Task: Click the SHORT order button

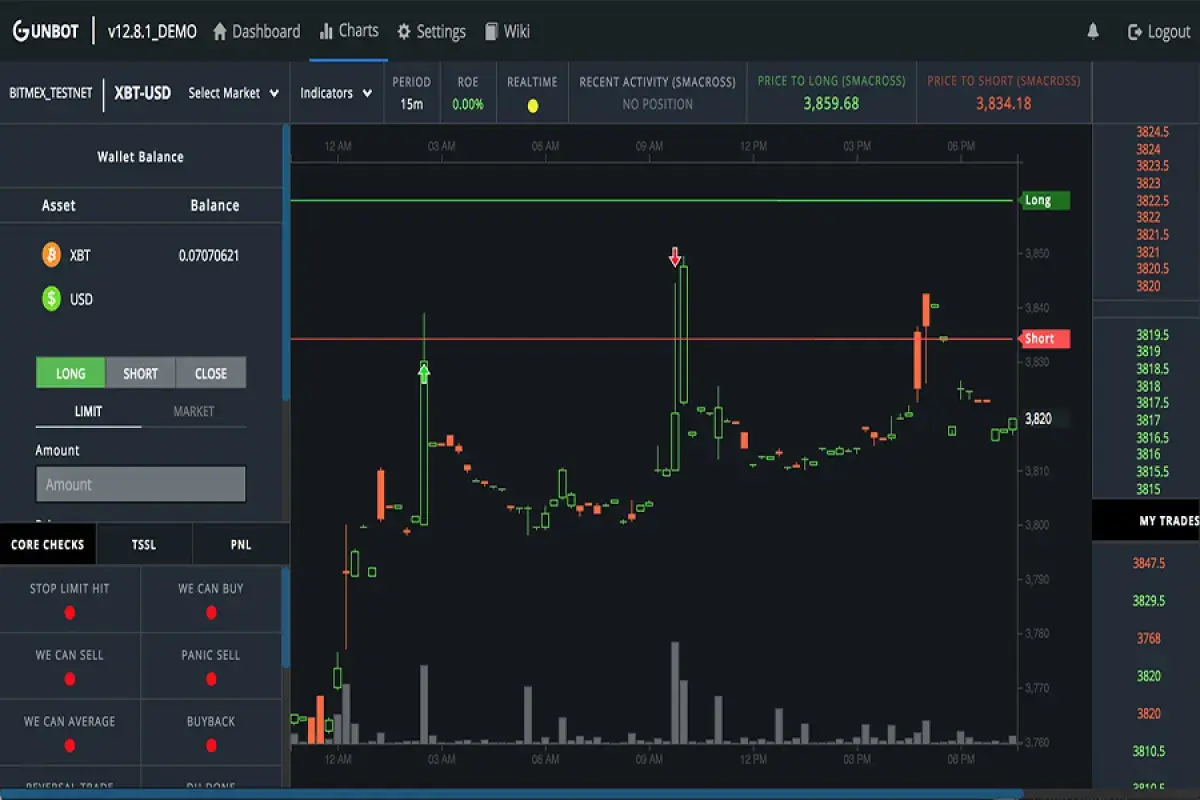Action: [x=140, y=373]
